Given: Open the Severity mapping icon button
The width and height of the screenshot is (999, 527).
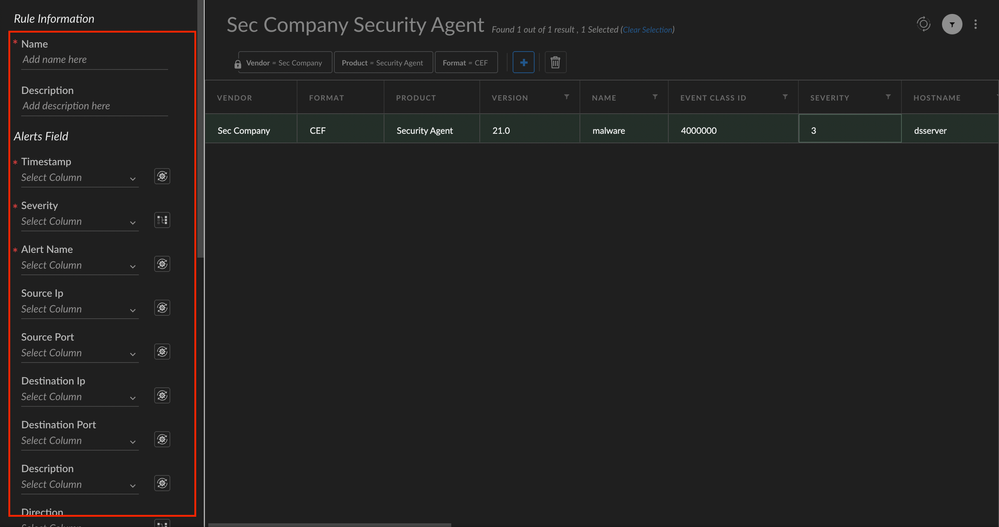Looking at the screenshot, I should [x=162, y=220].
